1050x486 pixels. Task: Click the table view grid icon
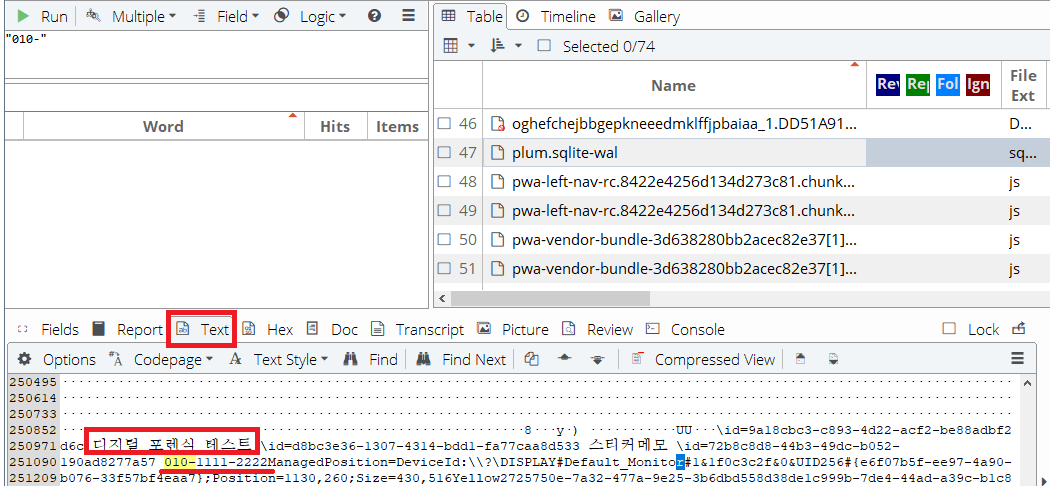coord(451,46)
